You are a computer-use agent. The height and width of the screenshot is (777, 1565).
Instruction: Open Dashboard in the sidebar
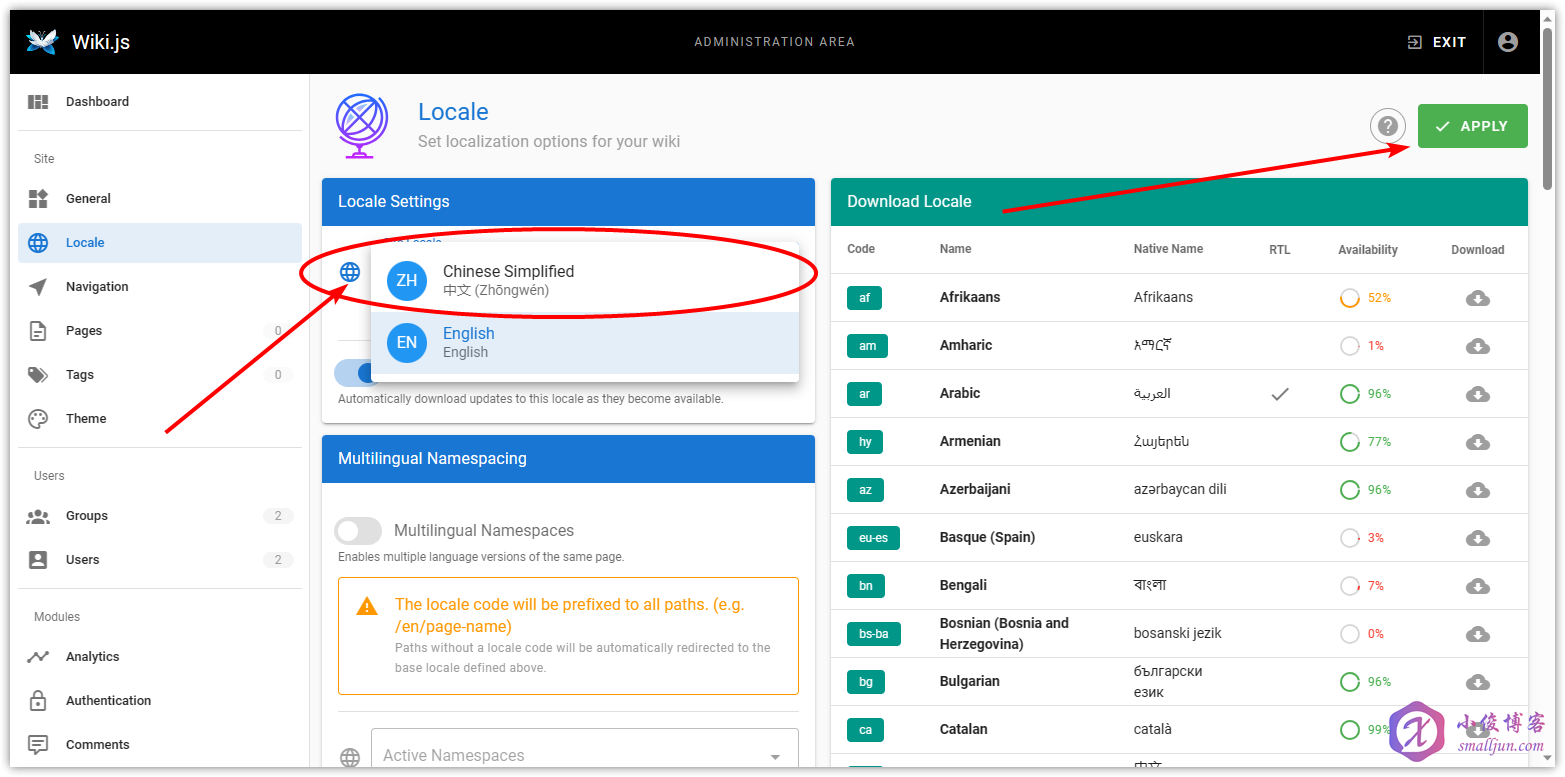pyautogui.click(x=160, y=102)
